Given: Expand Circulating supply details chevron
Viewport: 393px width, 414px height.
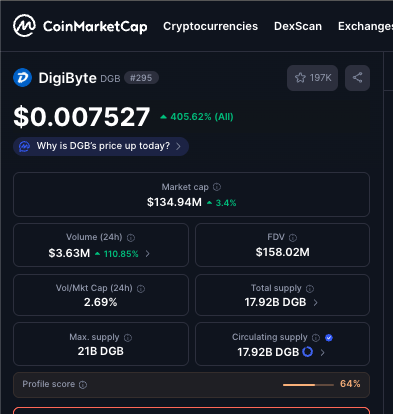Looking at the screenshot, I should pyautogui.click(x=322, y=352).
